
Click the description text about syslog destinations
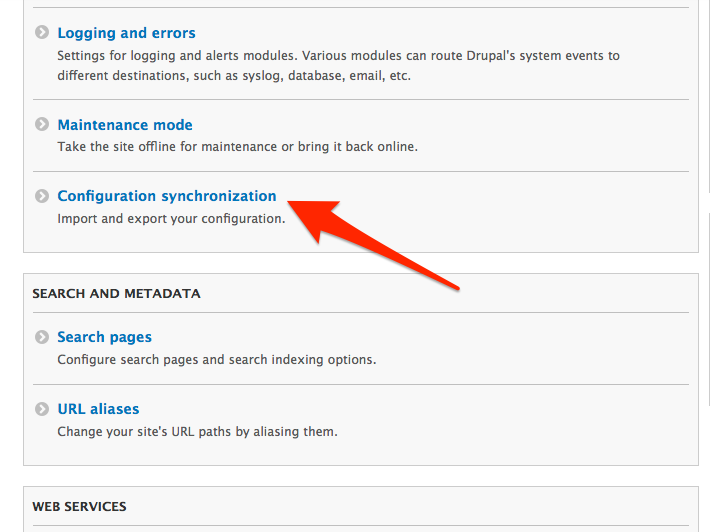pos(338,65)
